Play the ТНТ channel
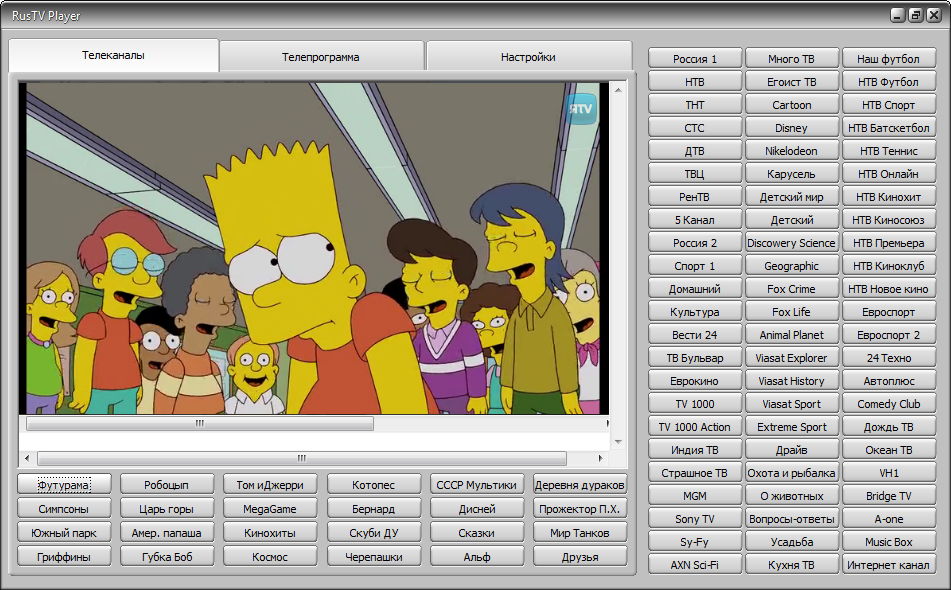This screenshot has height=590, width=951. click(x=695, y=105)
